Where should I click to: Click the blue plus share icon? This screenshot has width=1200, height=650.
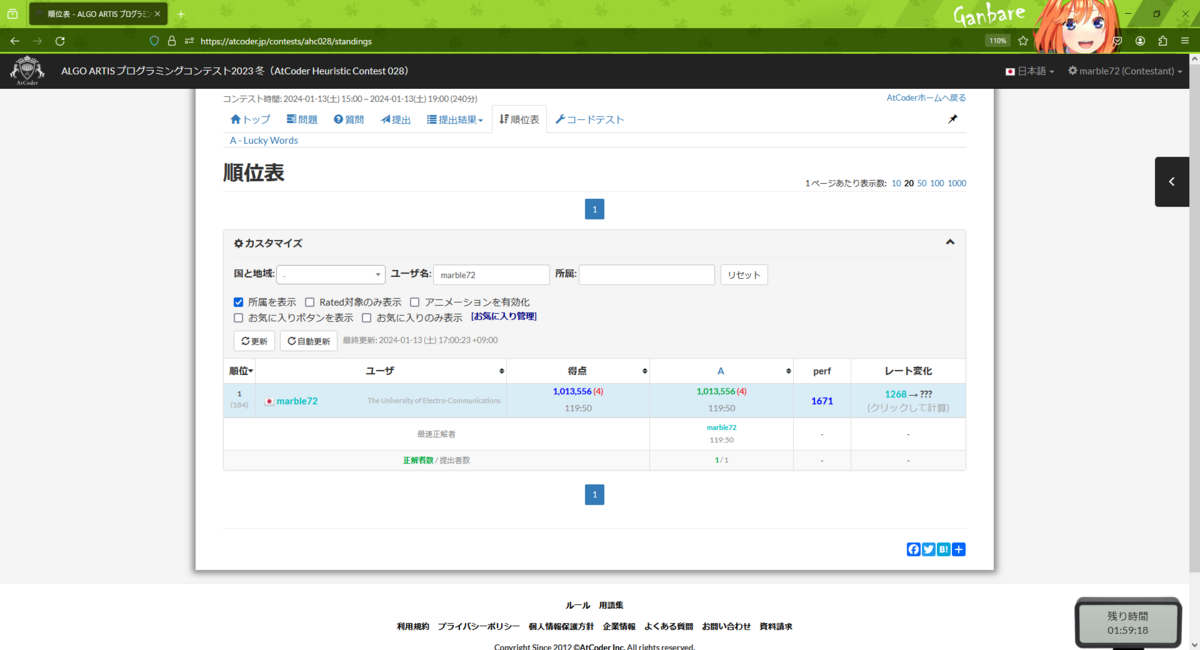(959, 549)
